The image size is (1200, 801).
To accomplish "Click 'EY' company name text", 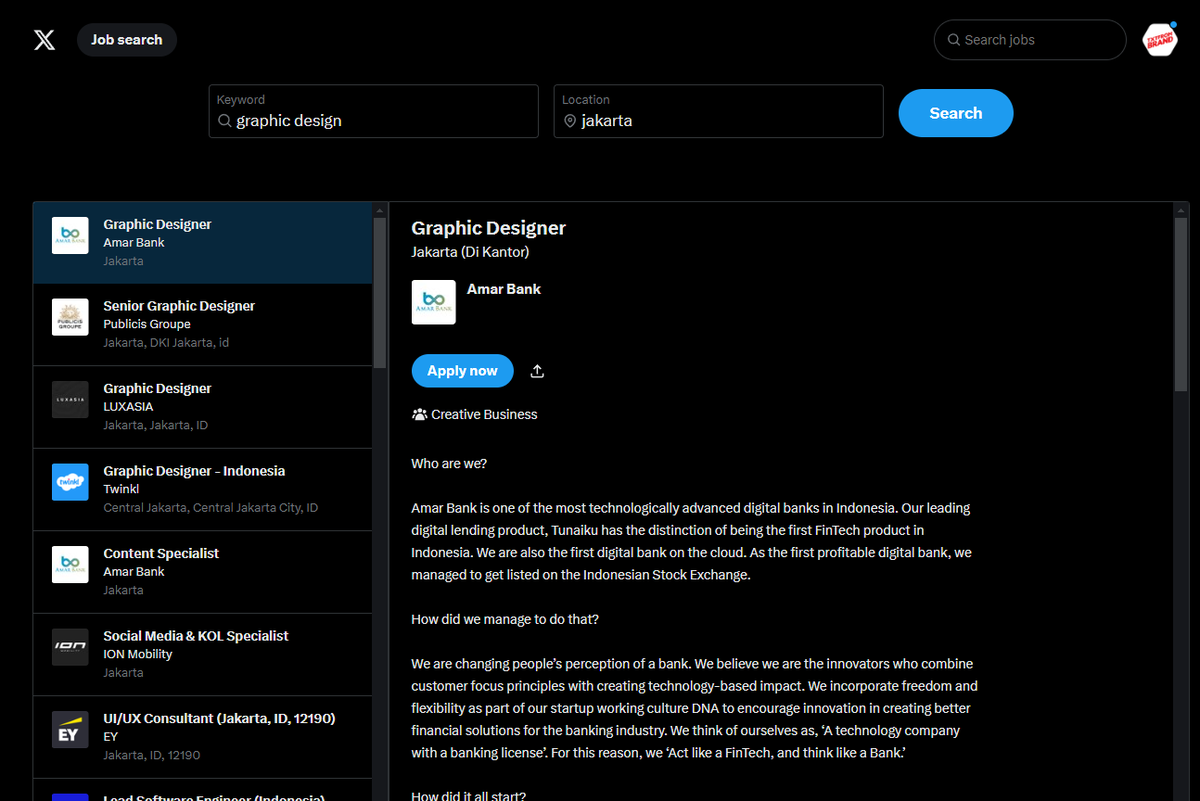I will click(111, 737).
